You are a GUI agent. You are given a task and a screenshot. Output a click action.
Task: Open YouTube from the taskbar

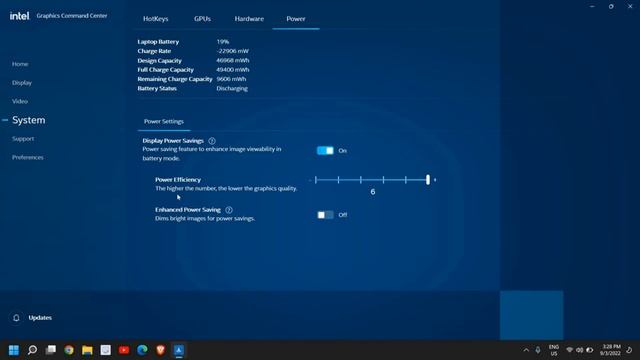point(124,350)
